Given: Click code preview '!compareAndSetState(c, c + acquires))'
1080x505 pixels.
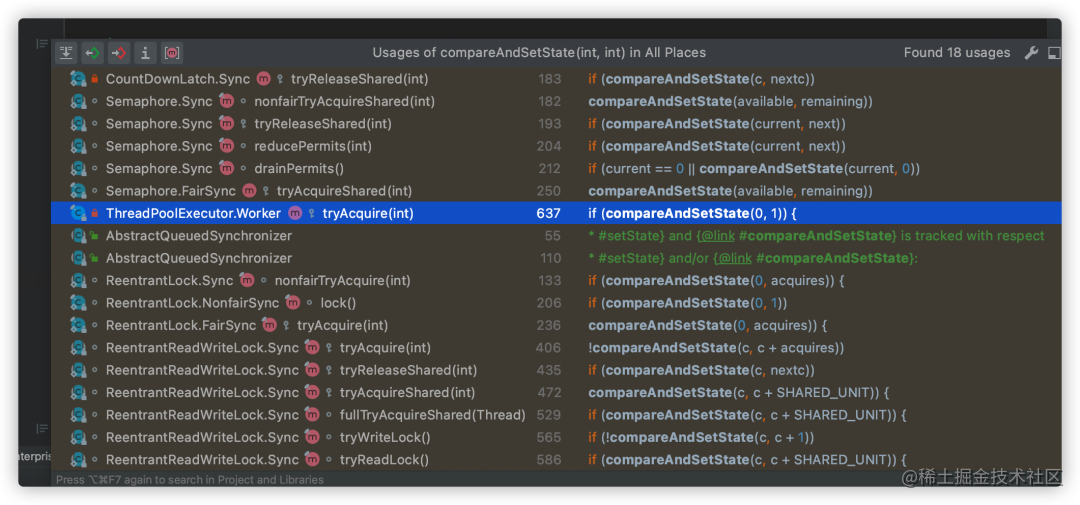Looking at the screenshot, I should point(716,348).
